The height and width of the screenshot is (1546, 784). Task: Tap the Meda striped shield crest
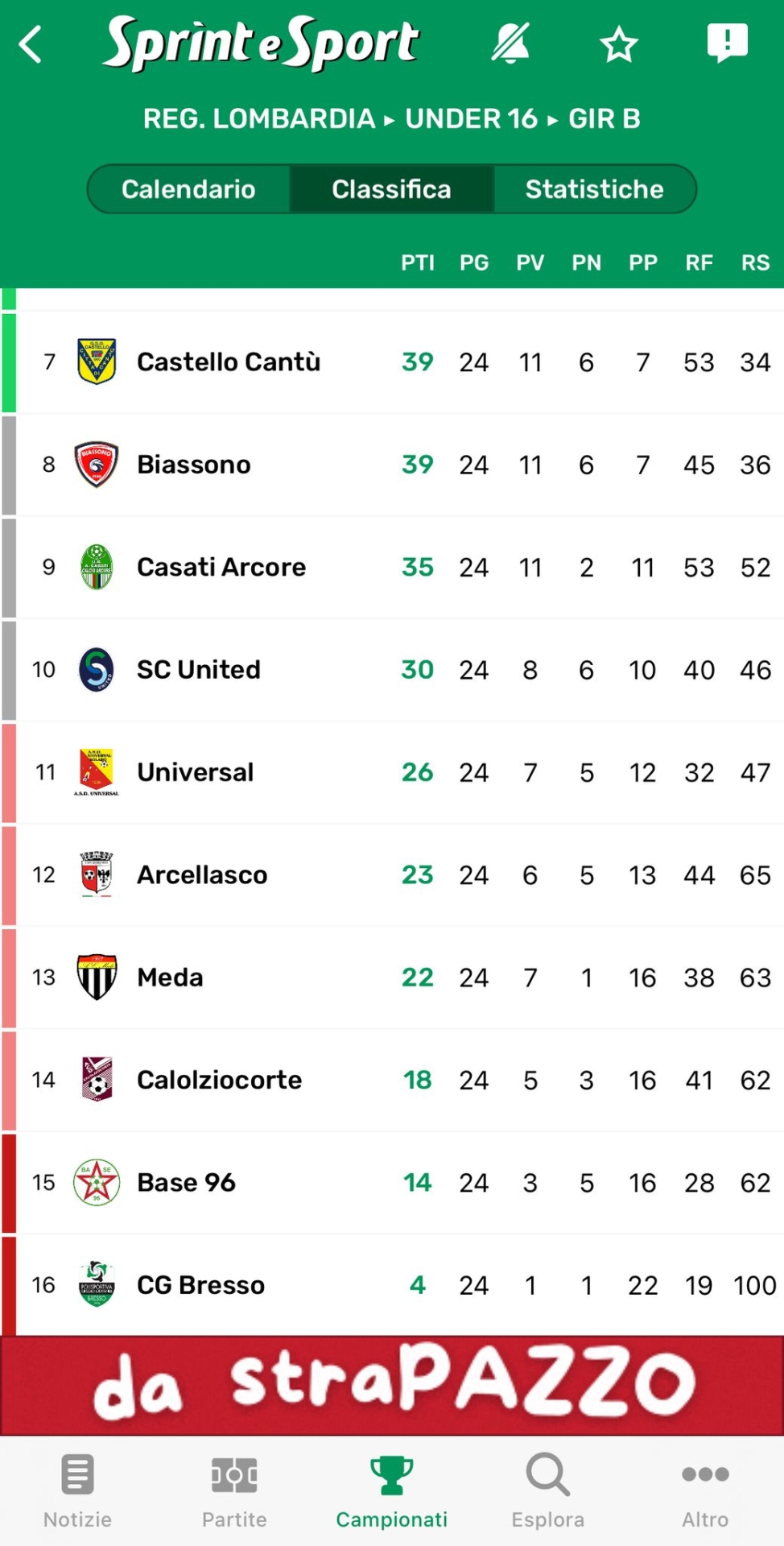point(97,977)
